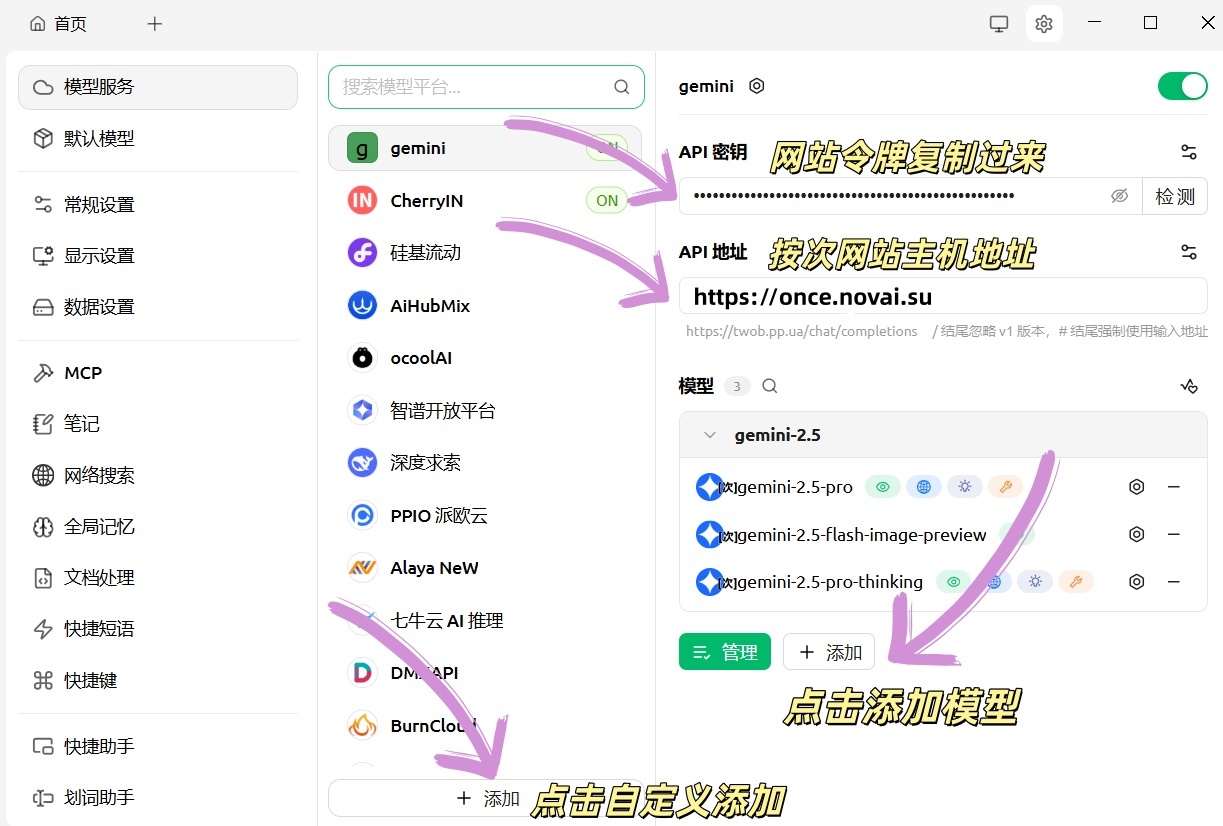
Task: Remove gemini-2.5-flash-image-preview model with minus icon
Action: click(x=1174, y=534)
